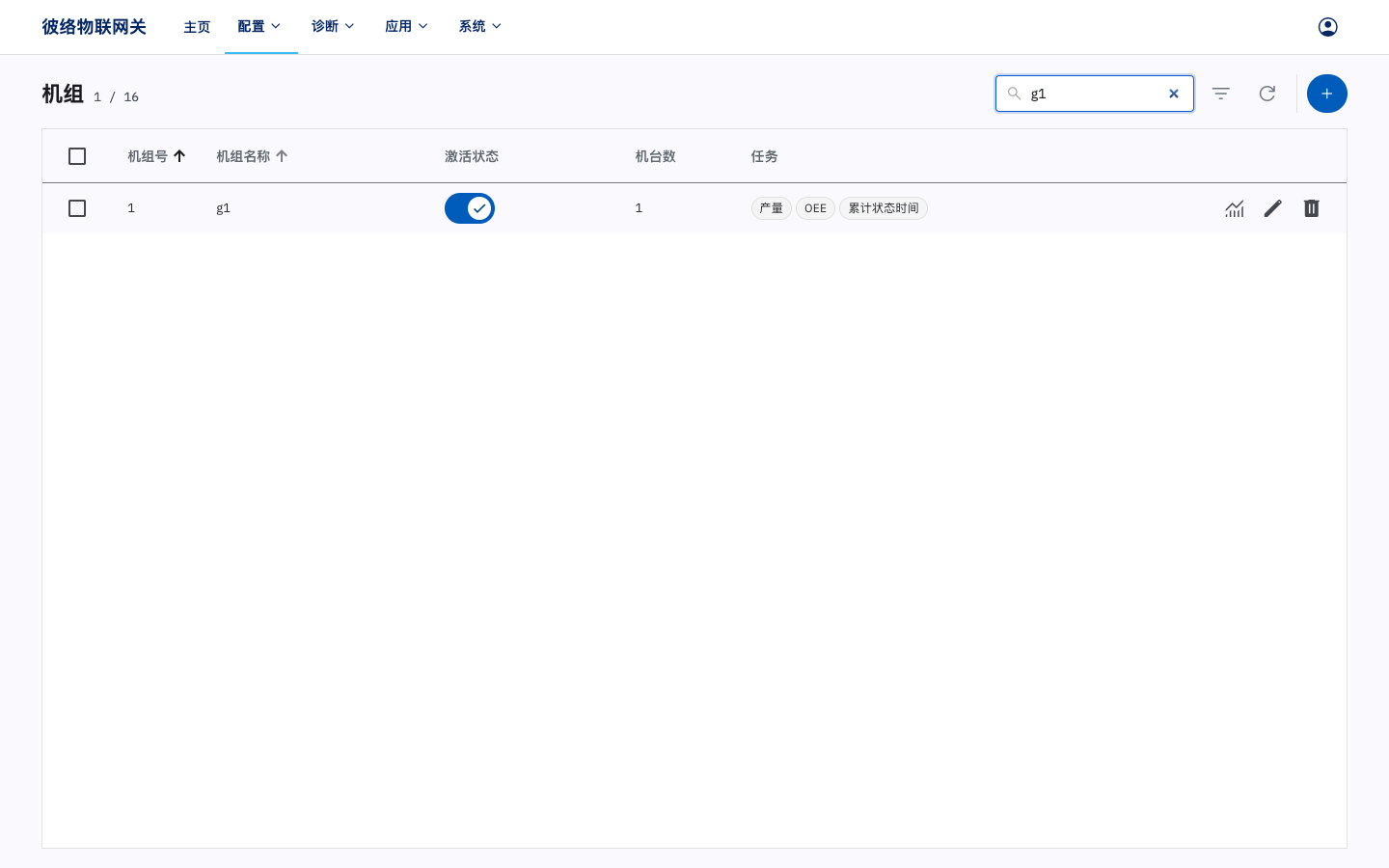Sort by 机组名称 column
Image resolution: width=1389 pixels, height=868 pixels.
[x=252, y=156]
